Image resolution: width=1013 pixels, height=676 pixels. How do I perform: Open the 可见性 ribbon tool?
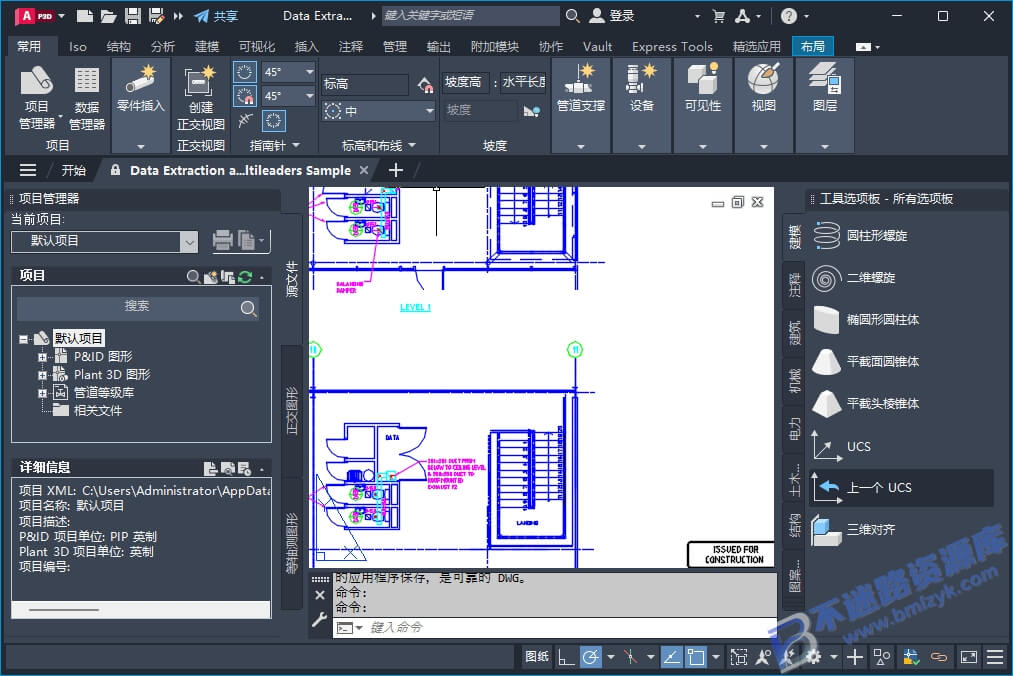[703, 89]
